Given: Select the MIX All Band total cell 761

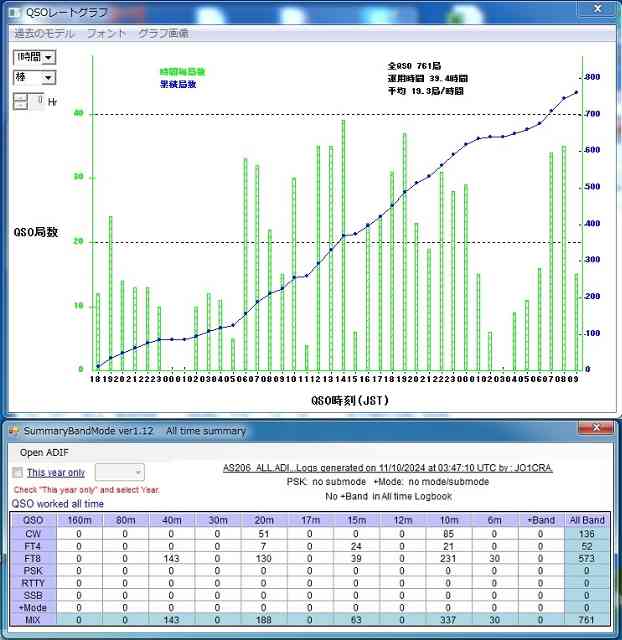Looking at the screenshot, I should (588, 619).
